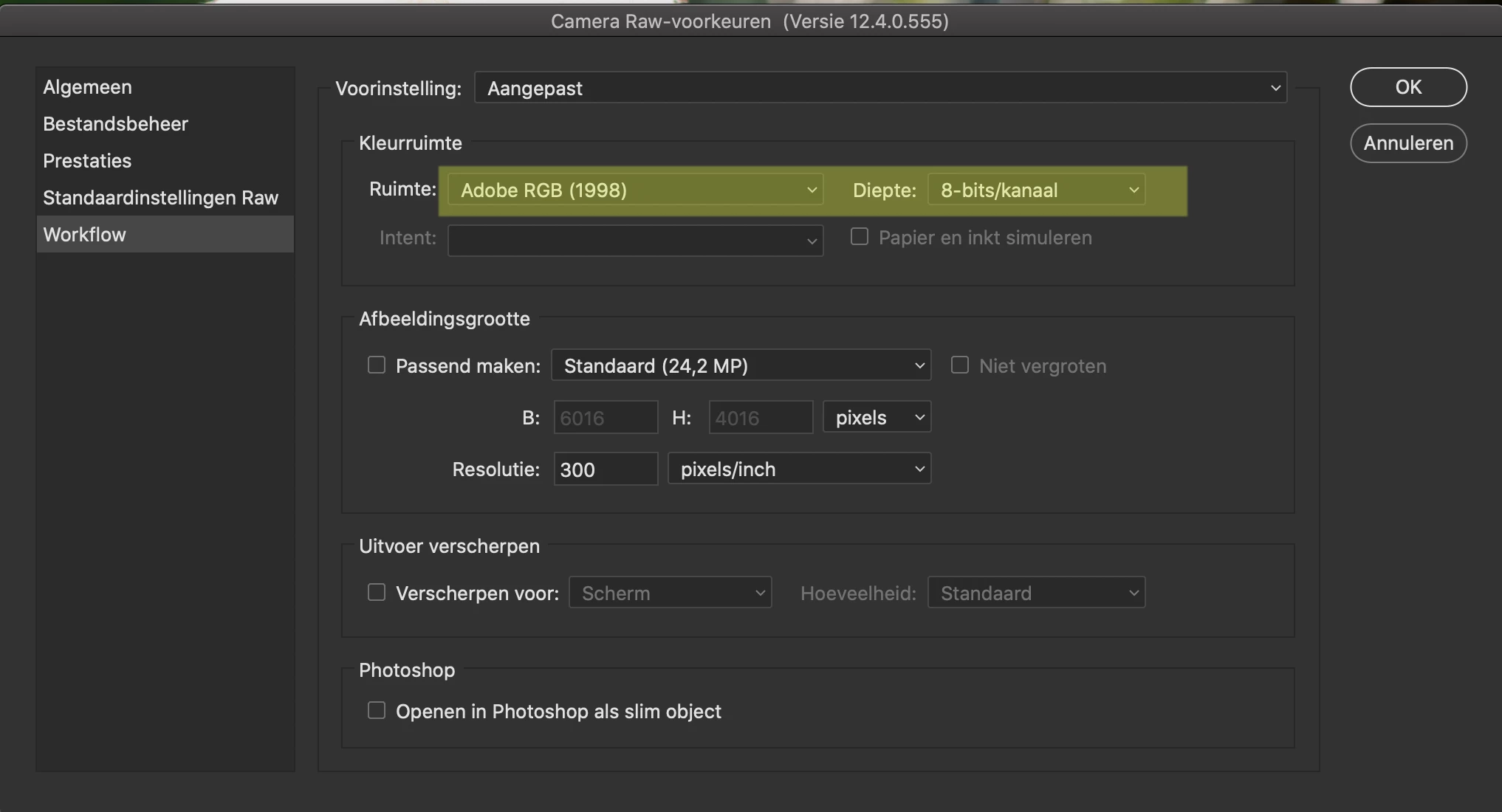The height and width of the screenshot is (812, 1502).
Task: Select the Workflow category
Action: pos(84,235)
